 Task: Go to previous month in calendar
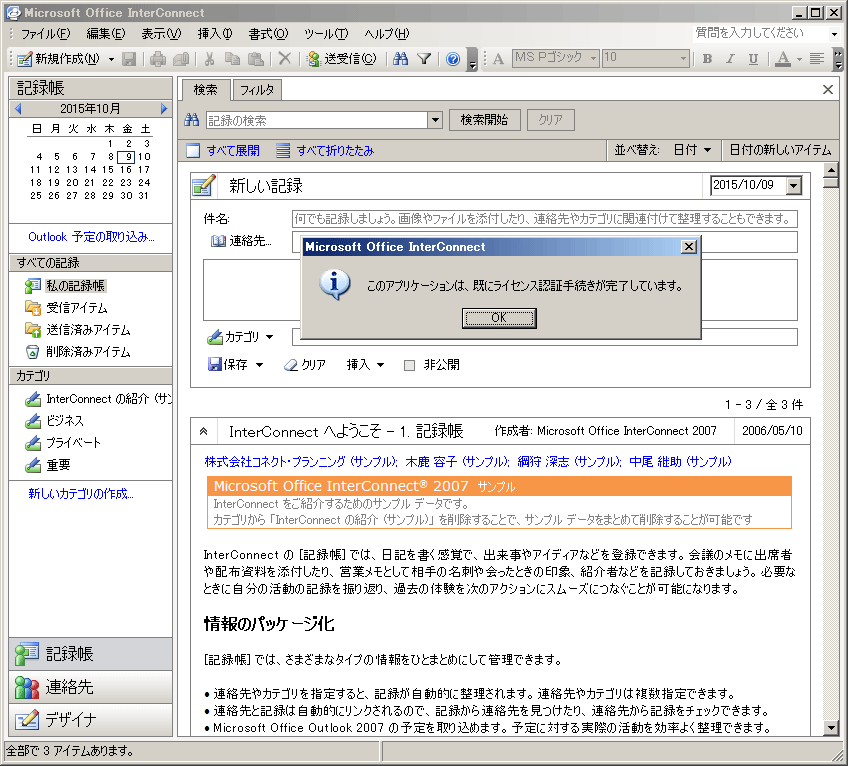point(18,109)
